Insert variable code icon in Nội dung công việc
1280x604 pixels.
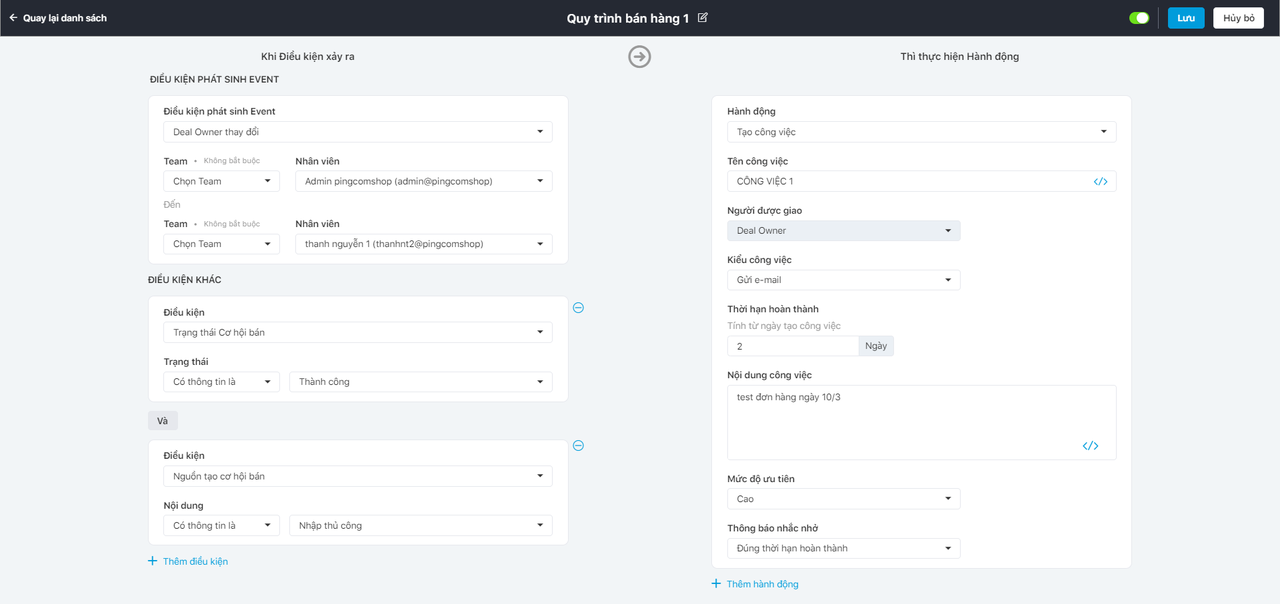[1090, 446]
